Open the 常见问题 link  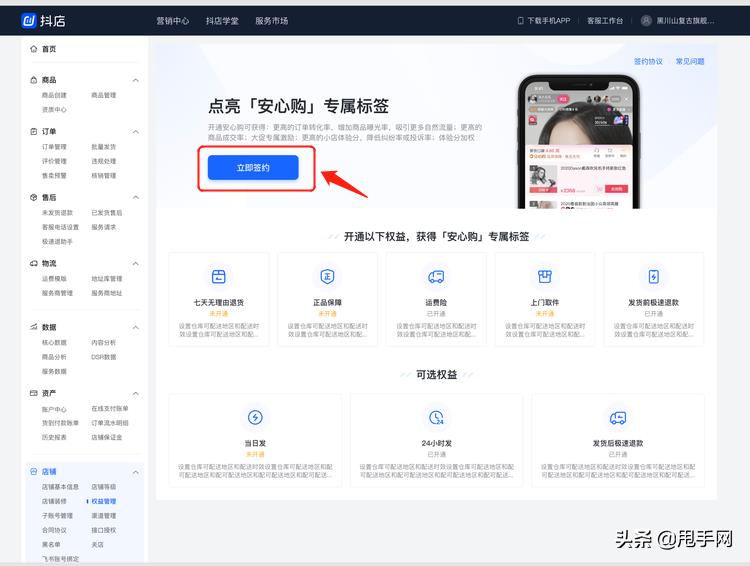click(690, 61)
